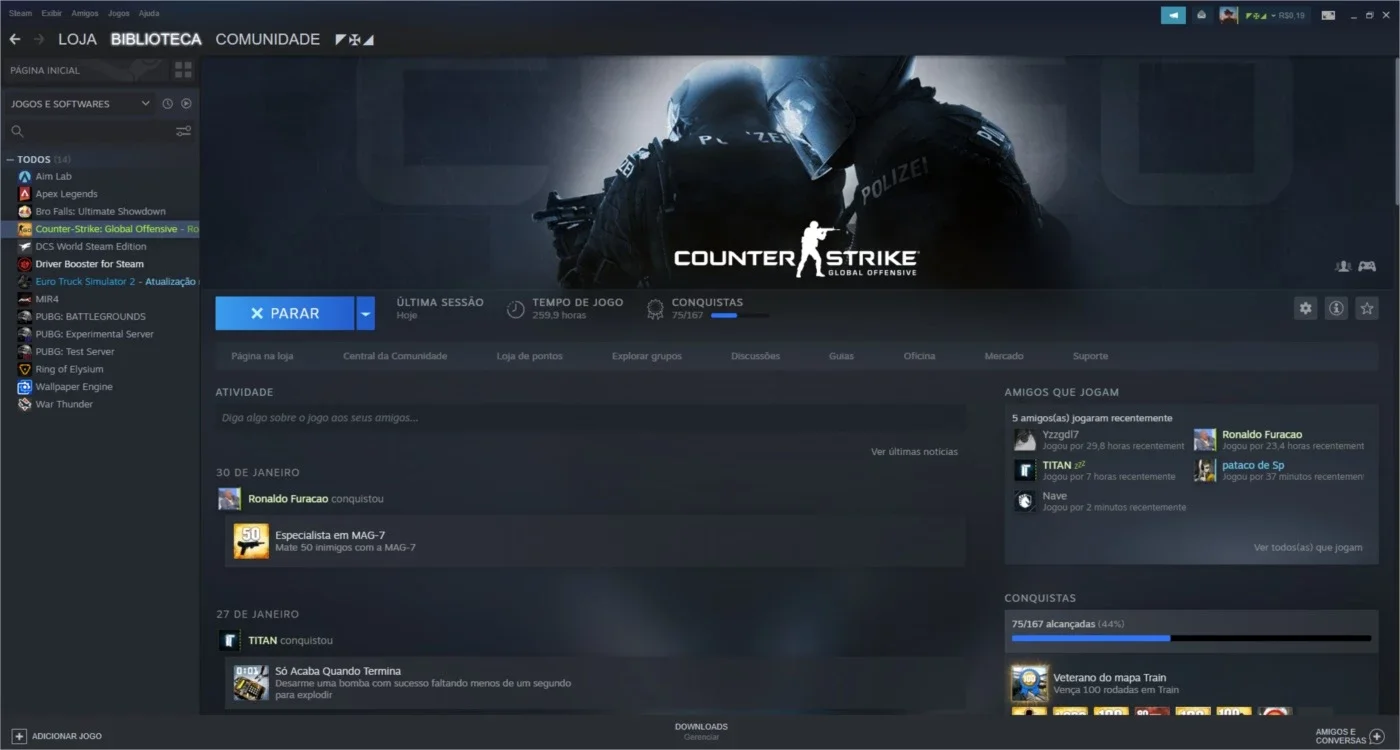Open Página na loja link

pos(262,356)
